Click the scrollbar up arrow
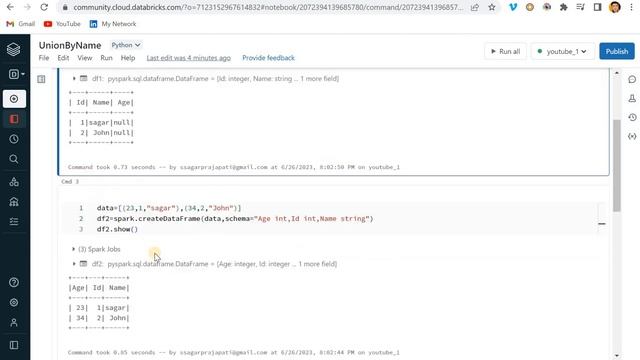 coord(617,73)
